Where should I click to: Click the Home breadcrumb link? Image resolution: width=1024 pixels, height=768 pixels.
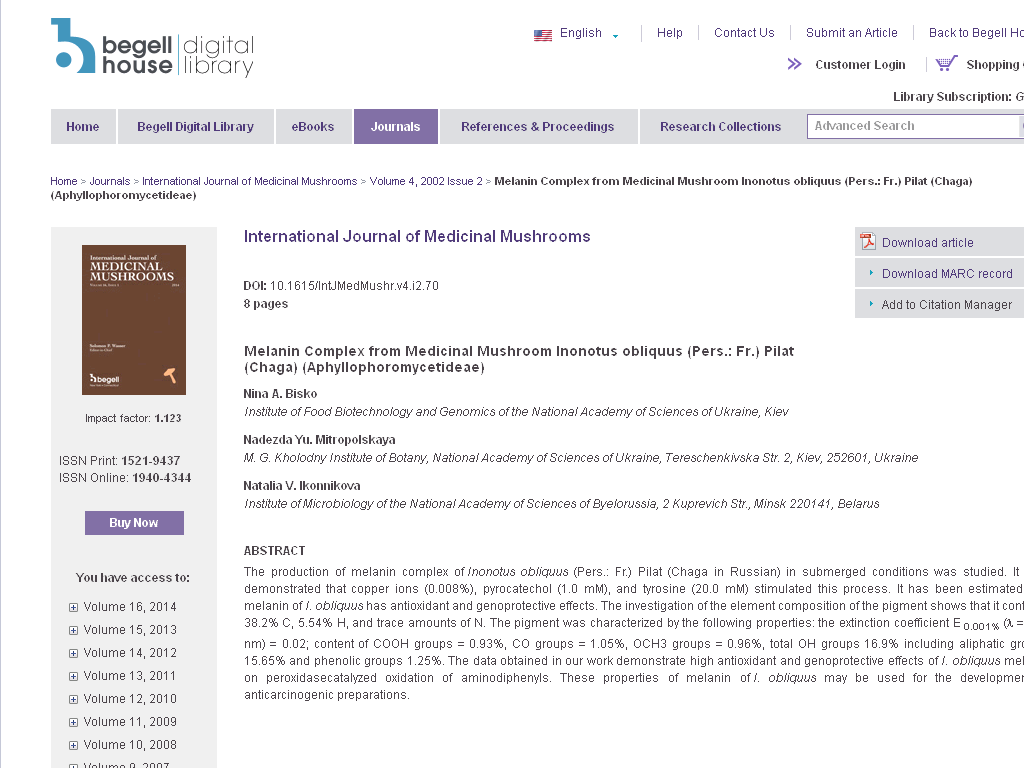(64, 181)
